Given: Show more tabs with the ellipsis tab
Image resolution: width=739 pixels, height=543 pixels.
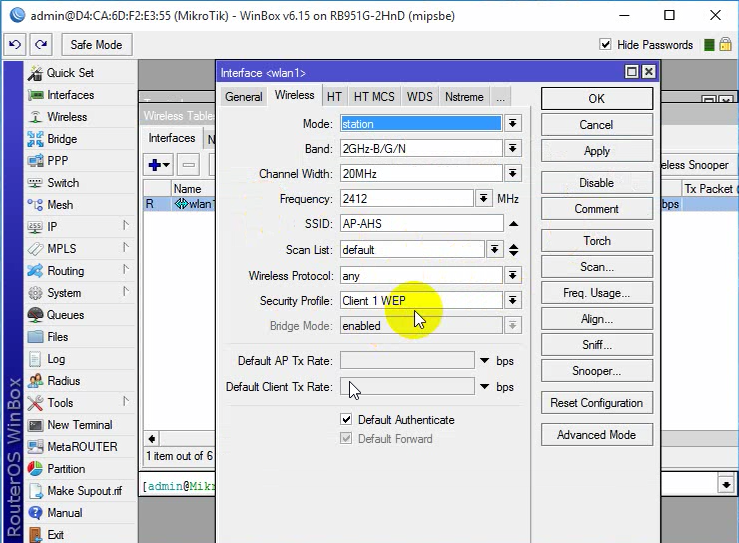Looking at the screenshot, I should coord(501,97).
